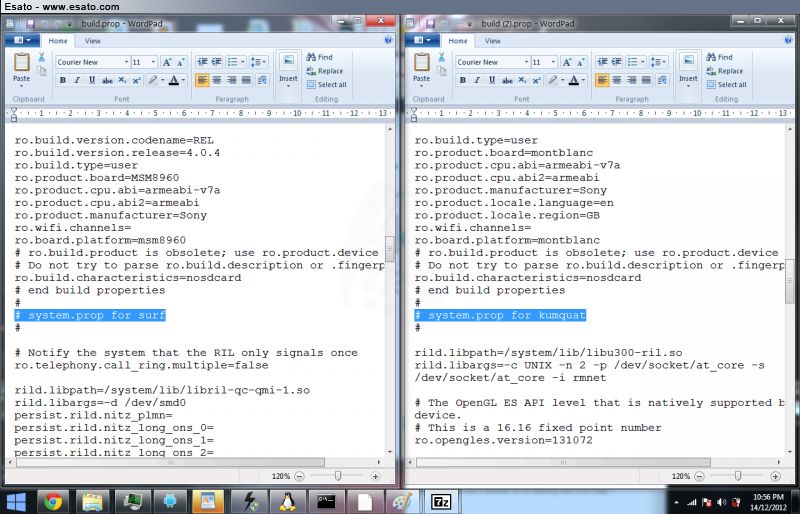Grow font size in left WordPad window

167,62
